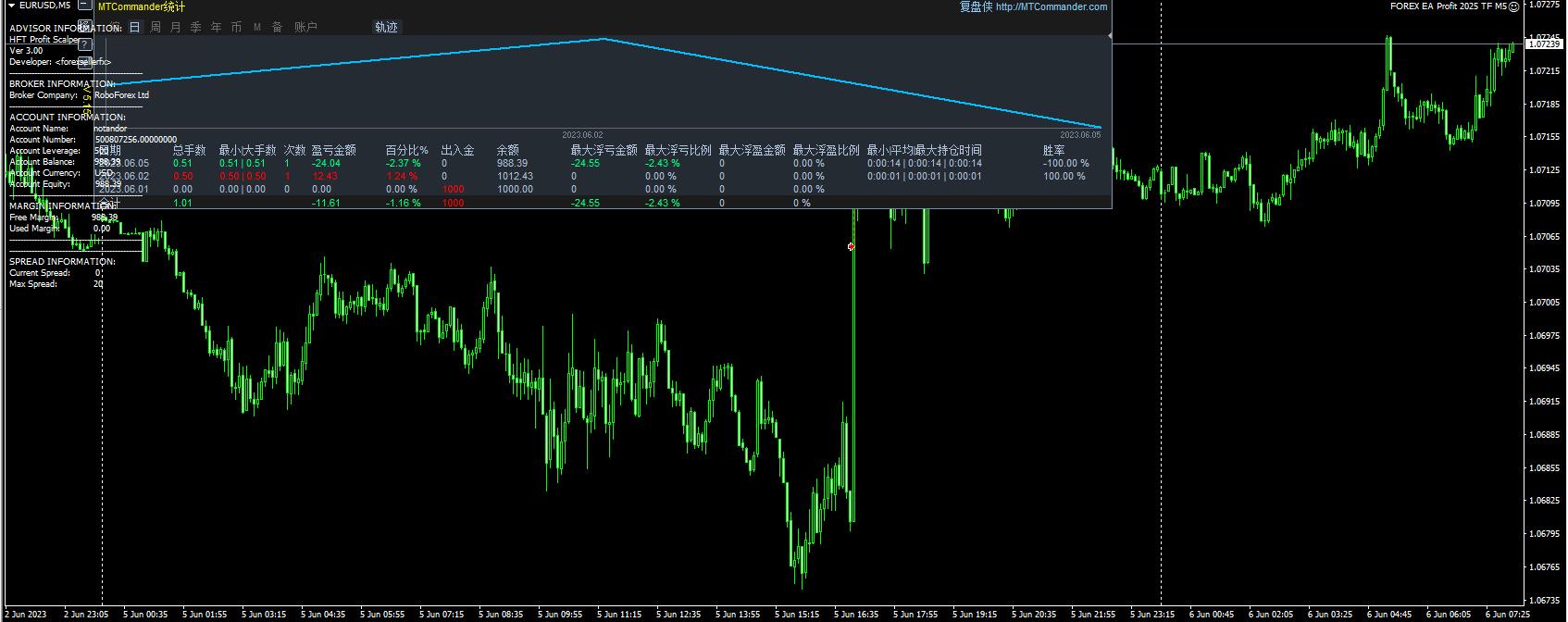The width and height of the screenshot is (1568, 622).
Task: Select the 备 tab in the statistics panel
Action: pyautogui.click(x=278, y=27)
